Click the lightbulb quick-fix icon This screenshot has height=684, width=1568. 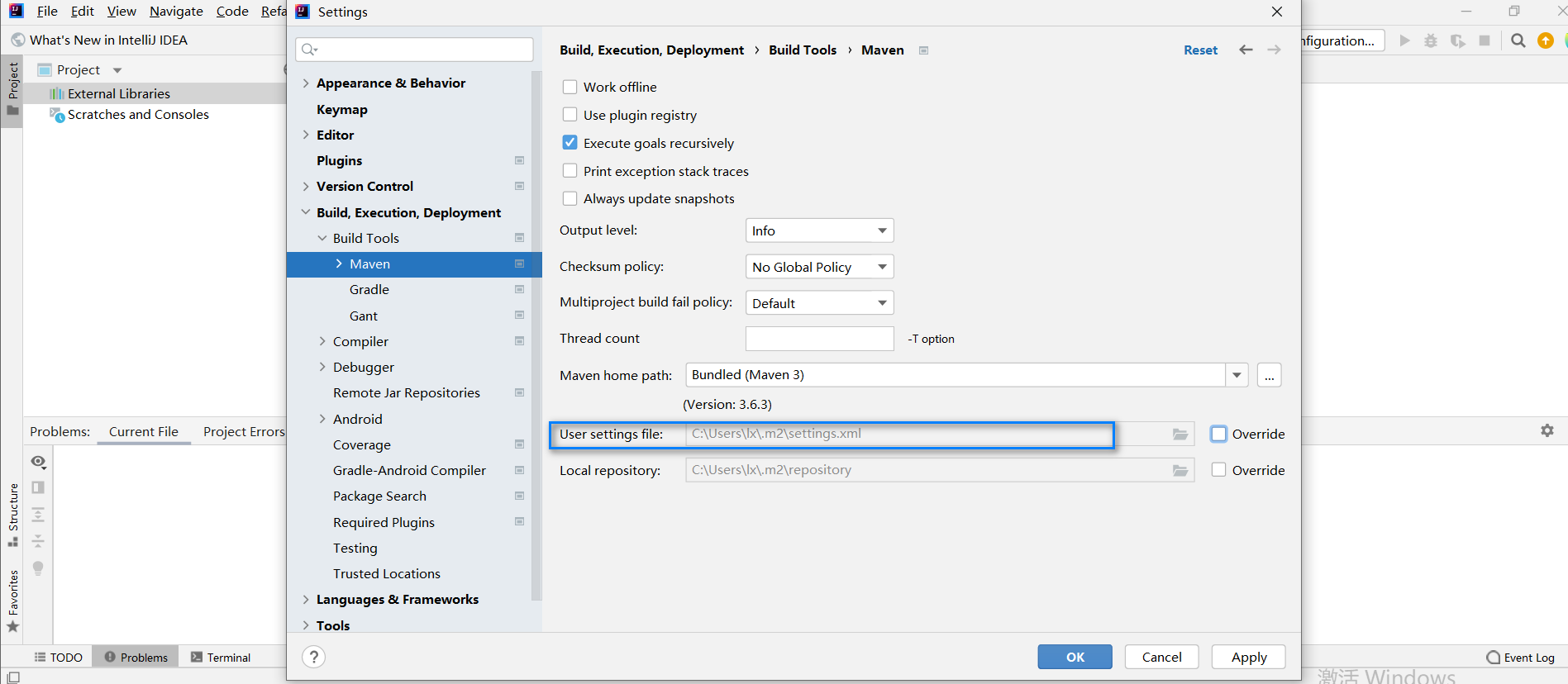point(38,568)
